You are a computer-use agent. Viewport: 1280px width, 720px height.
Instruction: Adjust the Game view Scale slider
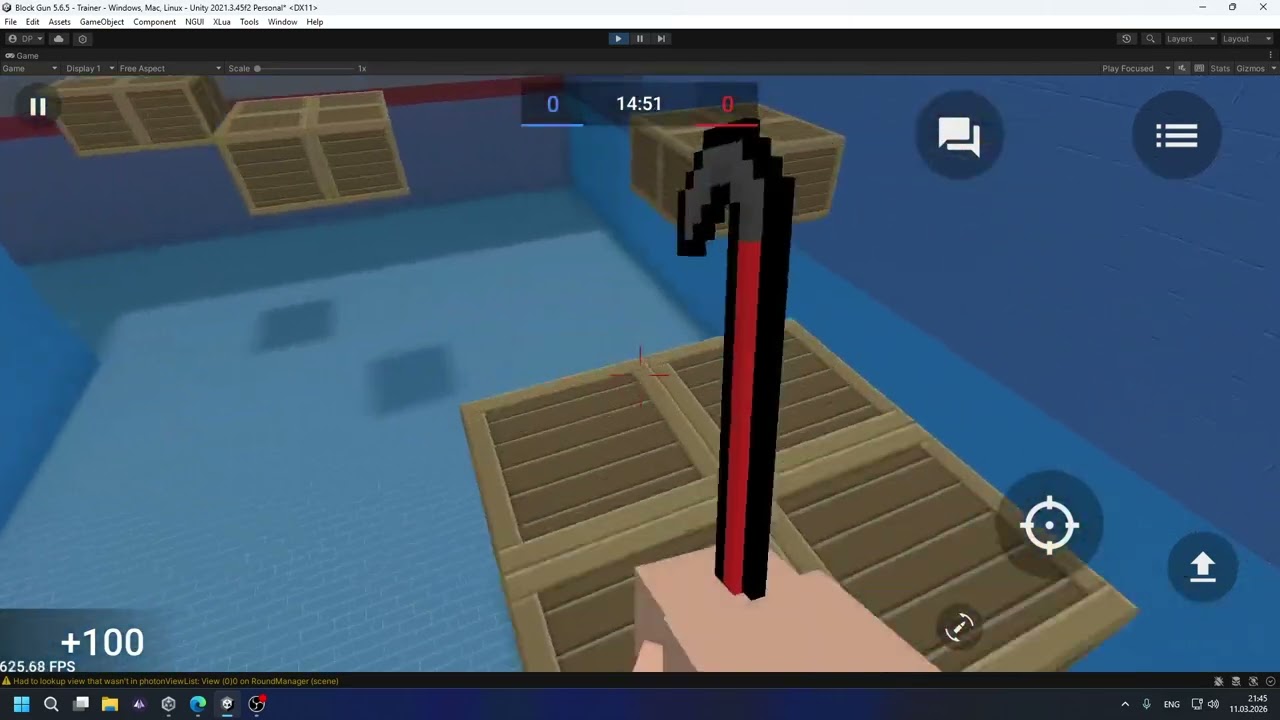tap(306, 68)
